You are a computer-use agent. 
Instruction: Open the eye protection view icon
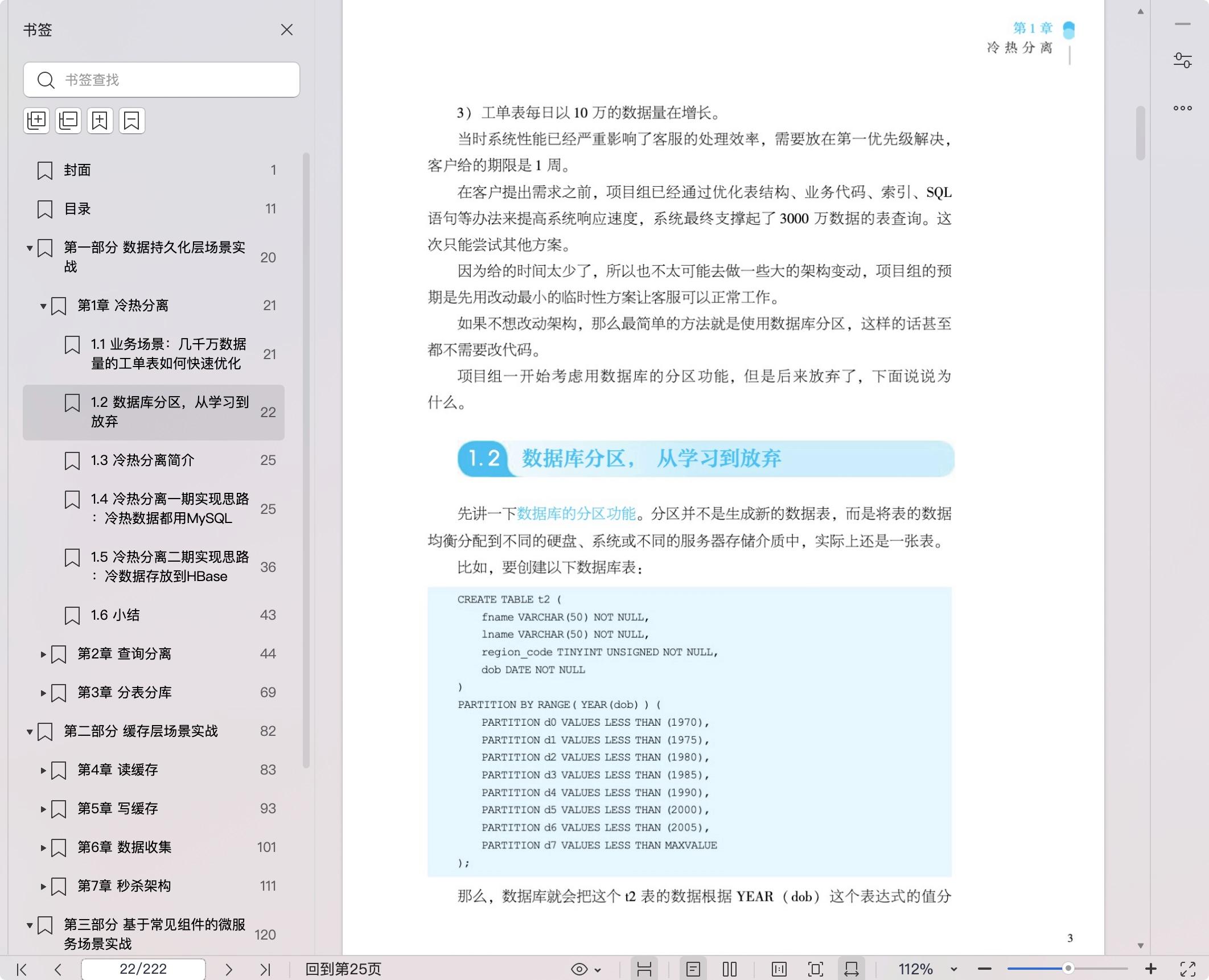click(x=579, y=969)
